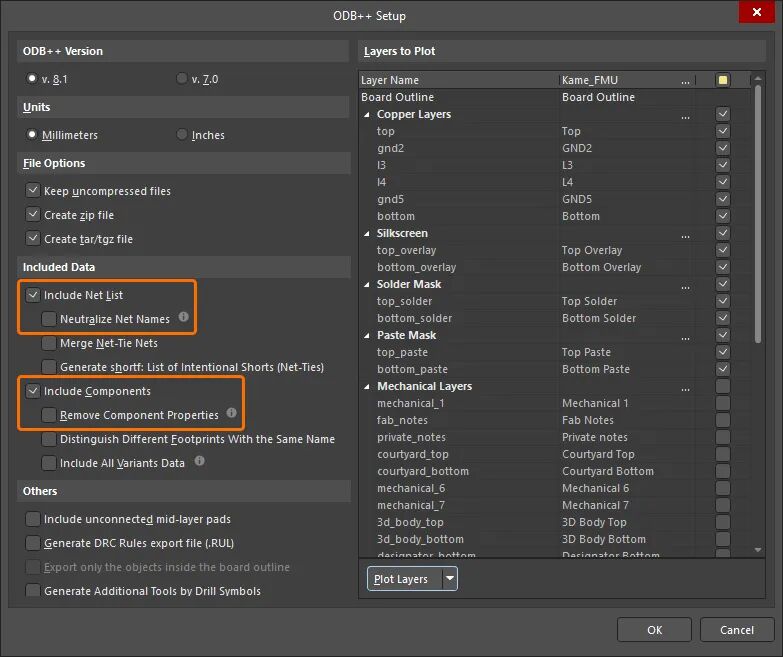783x657 pixels.
Task: Click the Cancel button
Action: tap(737, 630)
